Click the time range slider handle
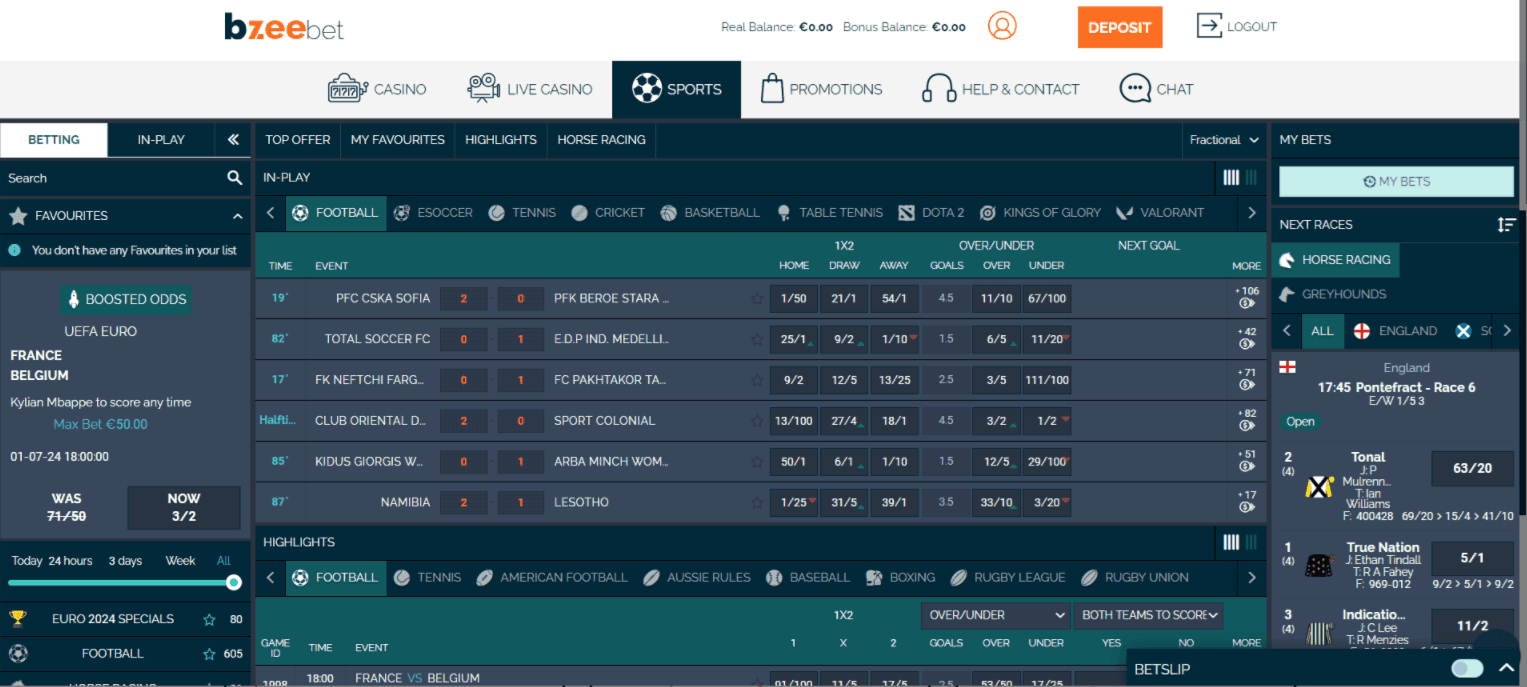The height and width of the screenshot is (687, 1527). (233, 582)
